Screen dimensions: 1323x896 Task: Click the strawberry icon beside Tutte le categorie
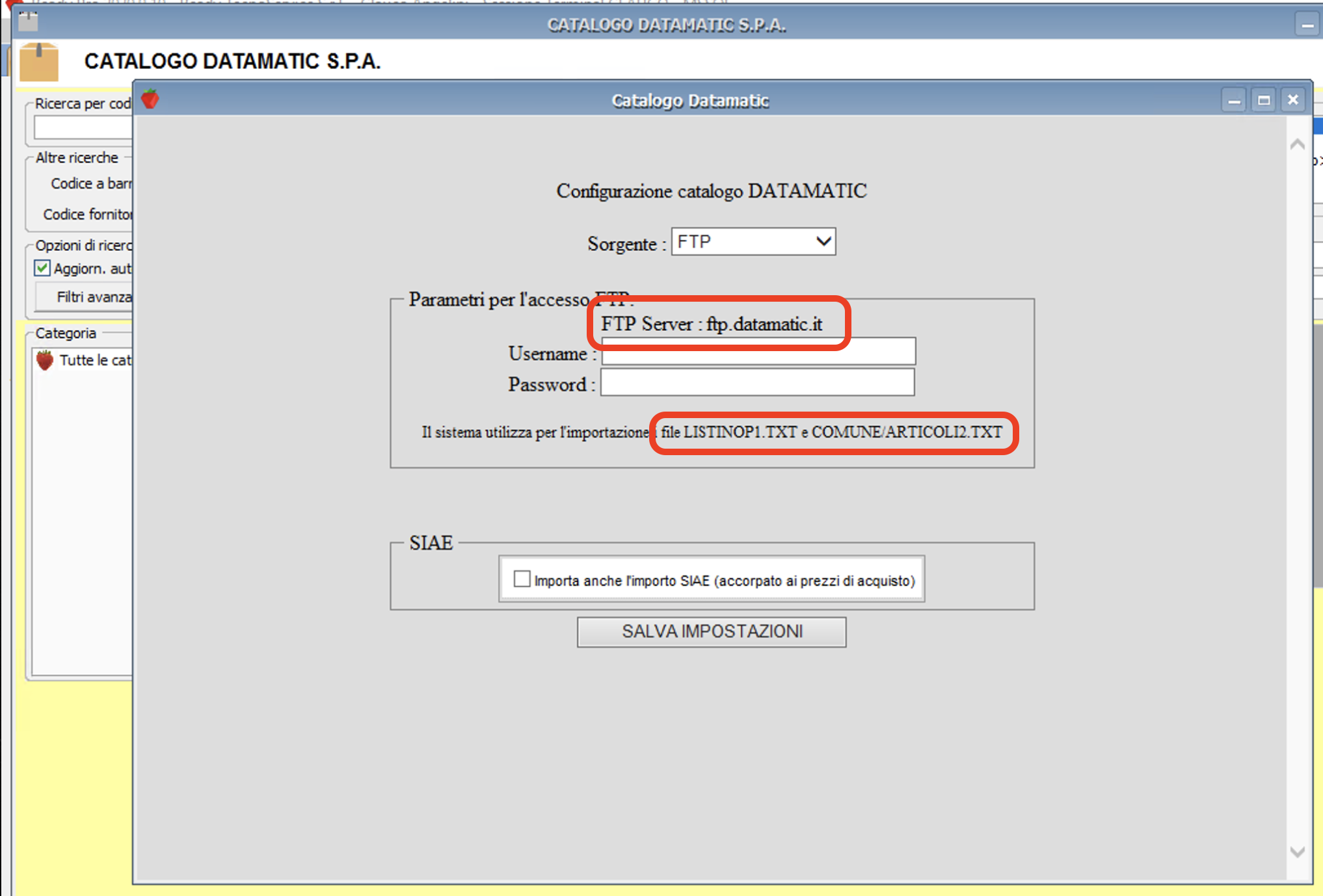(45, 360)
